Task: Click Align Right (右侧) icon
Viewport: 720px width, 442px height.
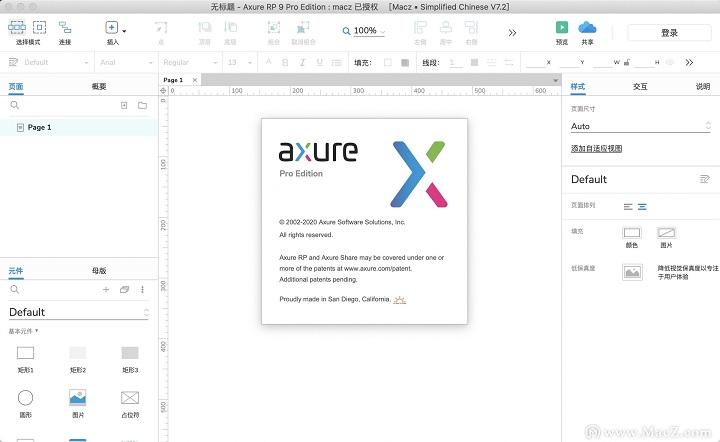Action: [472, 28]
